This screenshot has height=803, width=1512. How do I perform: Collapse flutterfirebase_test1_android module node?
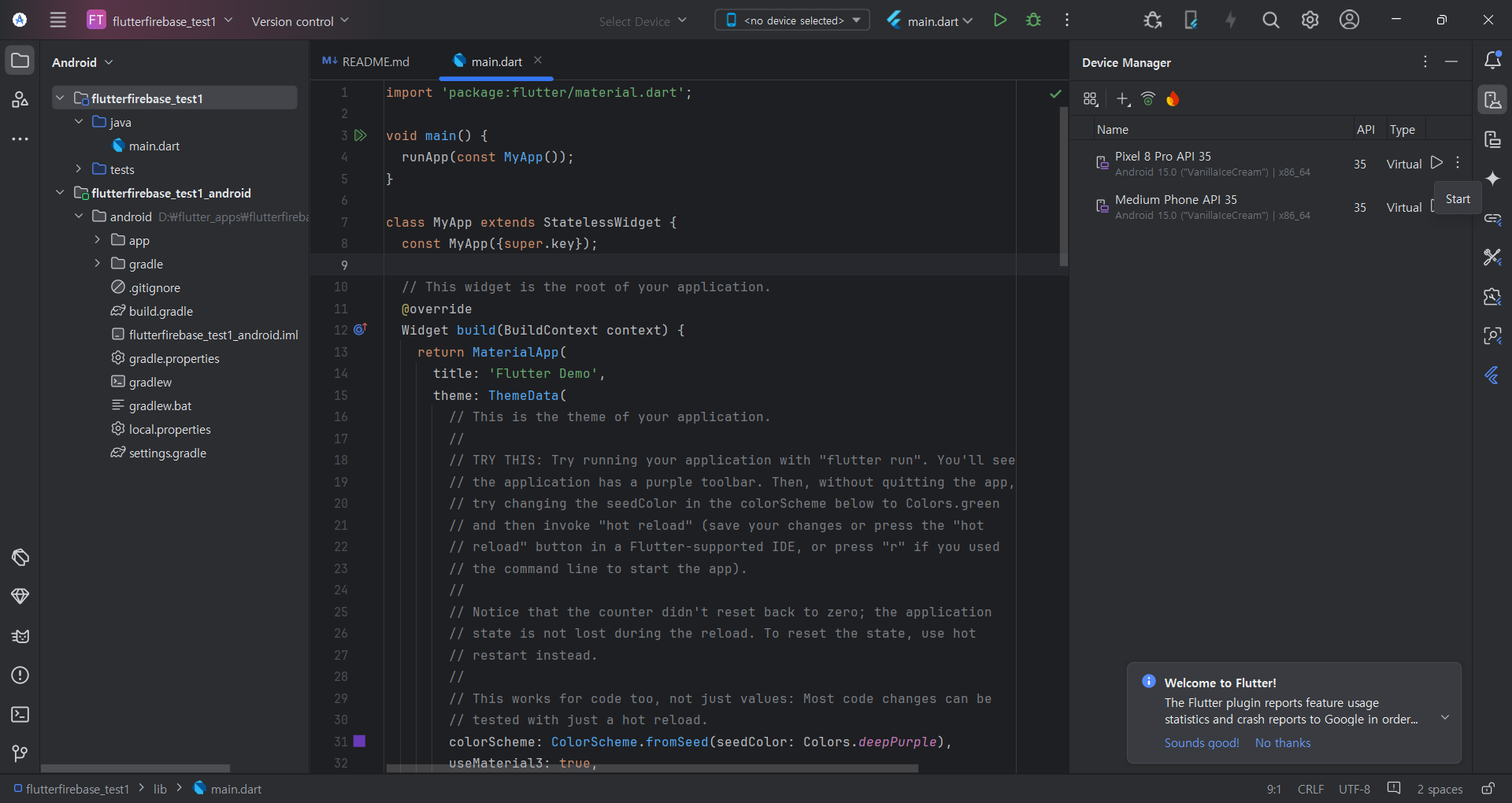coord(60,192)
